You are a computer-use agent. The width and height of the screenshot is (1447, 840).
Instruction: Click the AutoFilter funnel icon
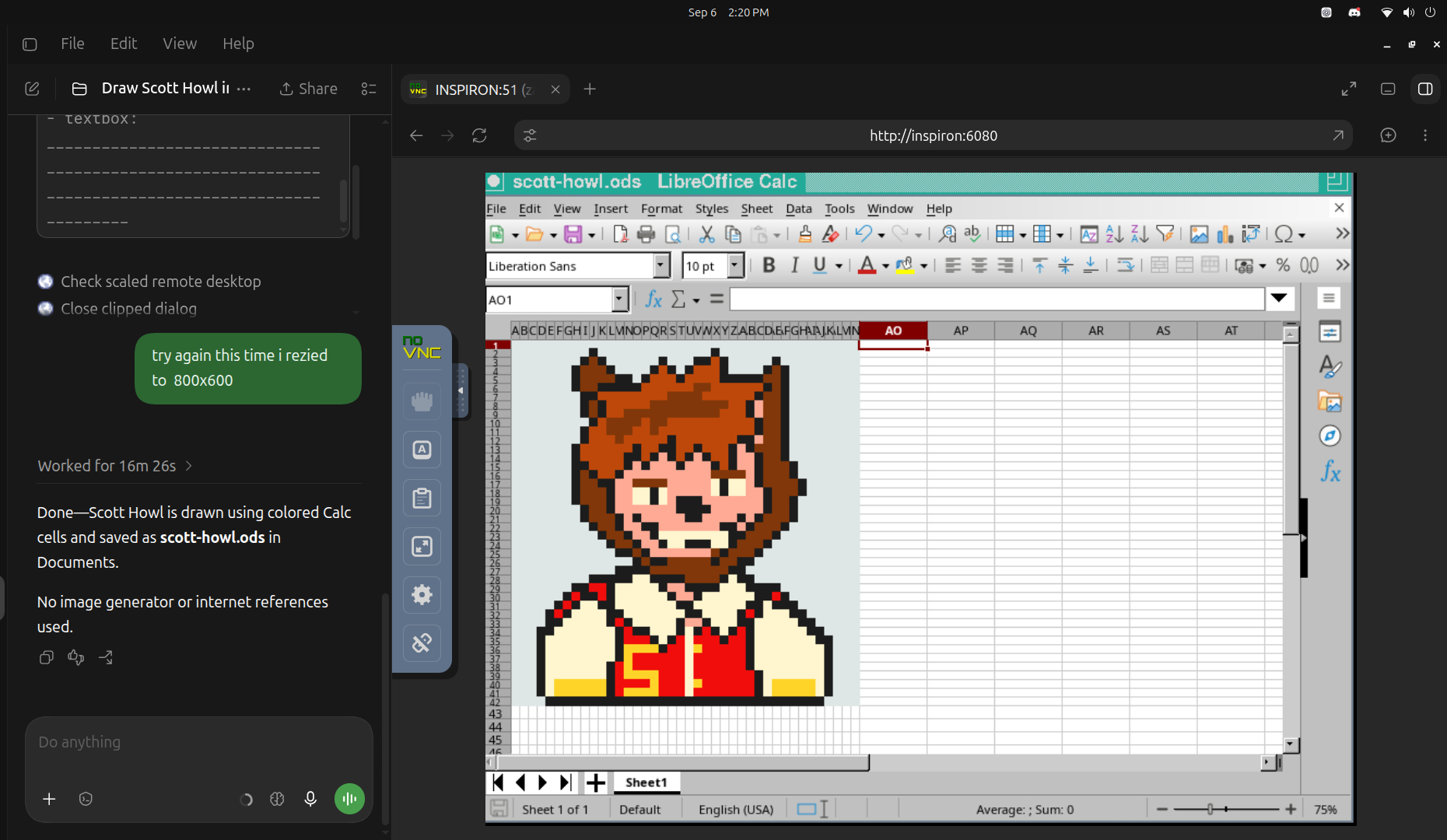click(1165, 234)
